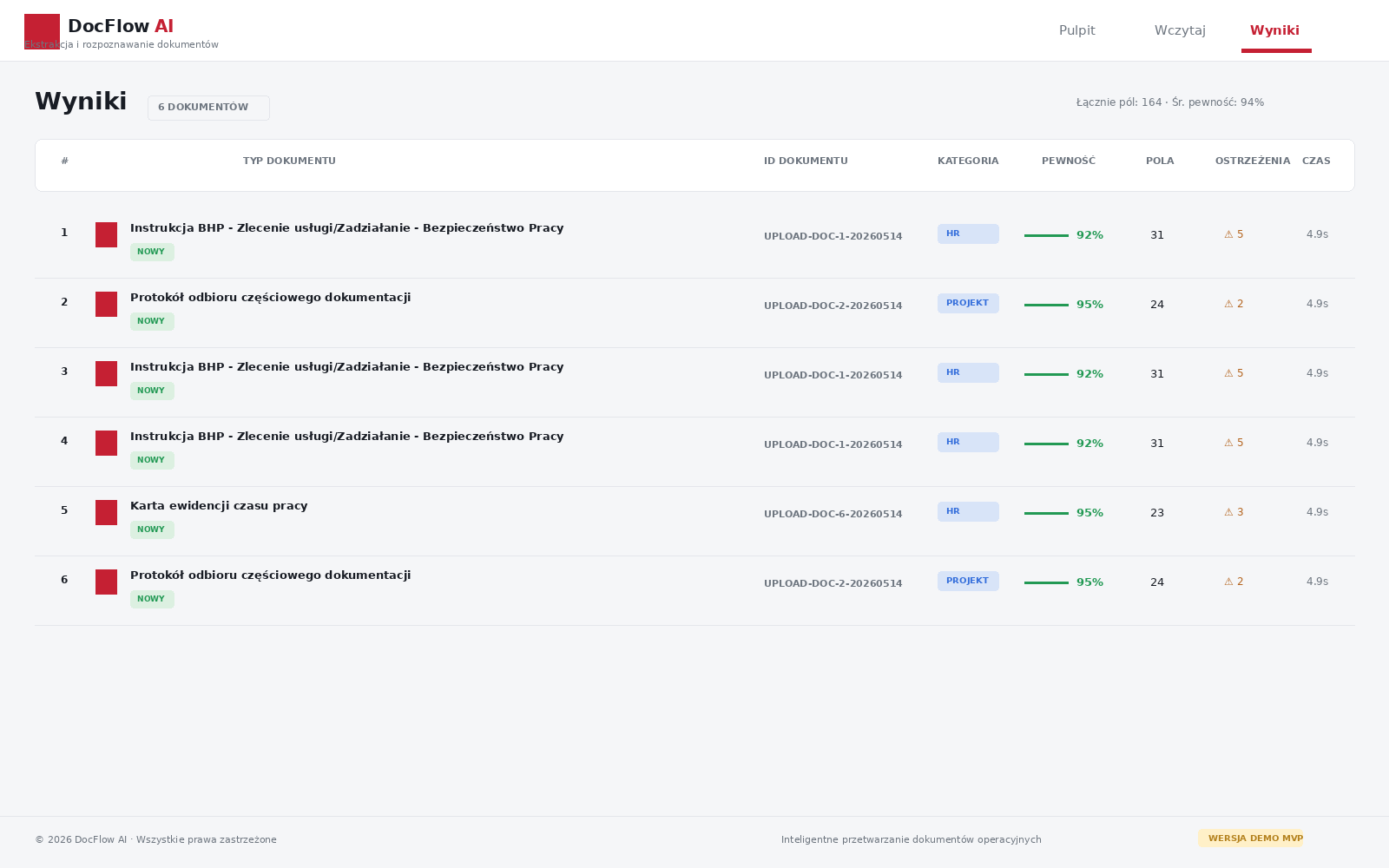The width and height of the screenshot is (1389, 868).
Task: Click the 4.9s time in row 1
Action: (1317, 234)
